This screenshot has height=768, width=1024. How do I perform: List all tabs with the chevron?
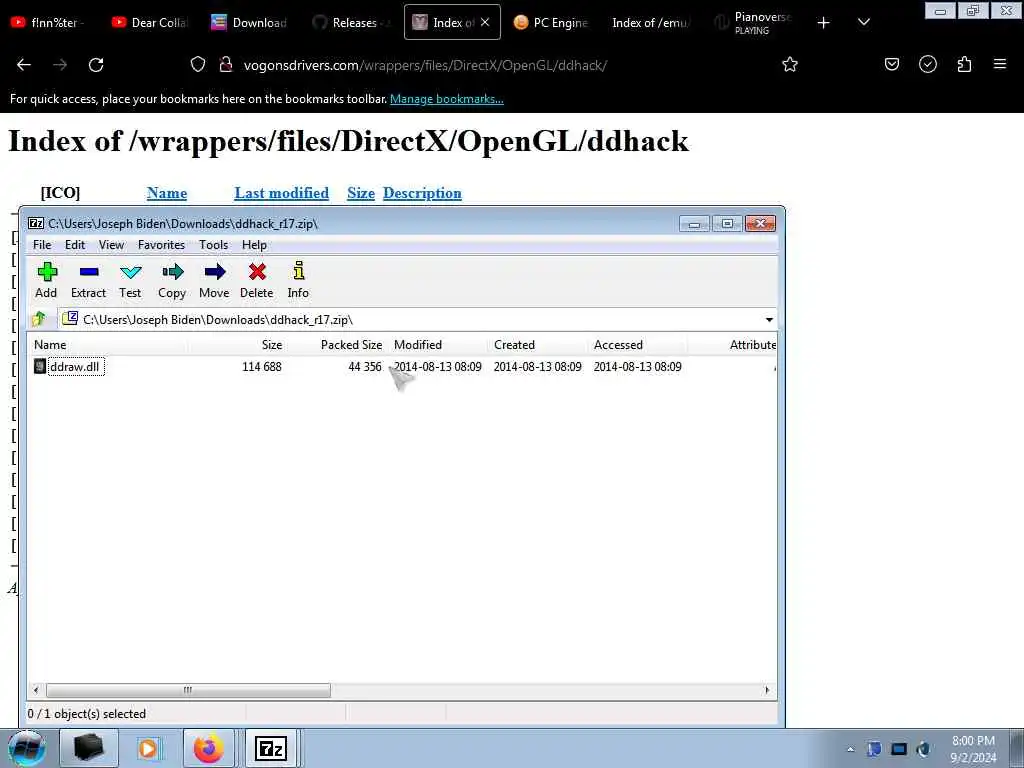864,22
